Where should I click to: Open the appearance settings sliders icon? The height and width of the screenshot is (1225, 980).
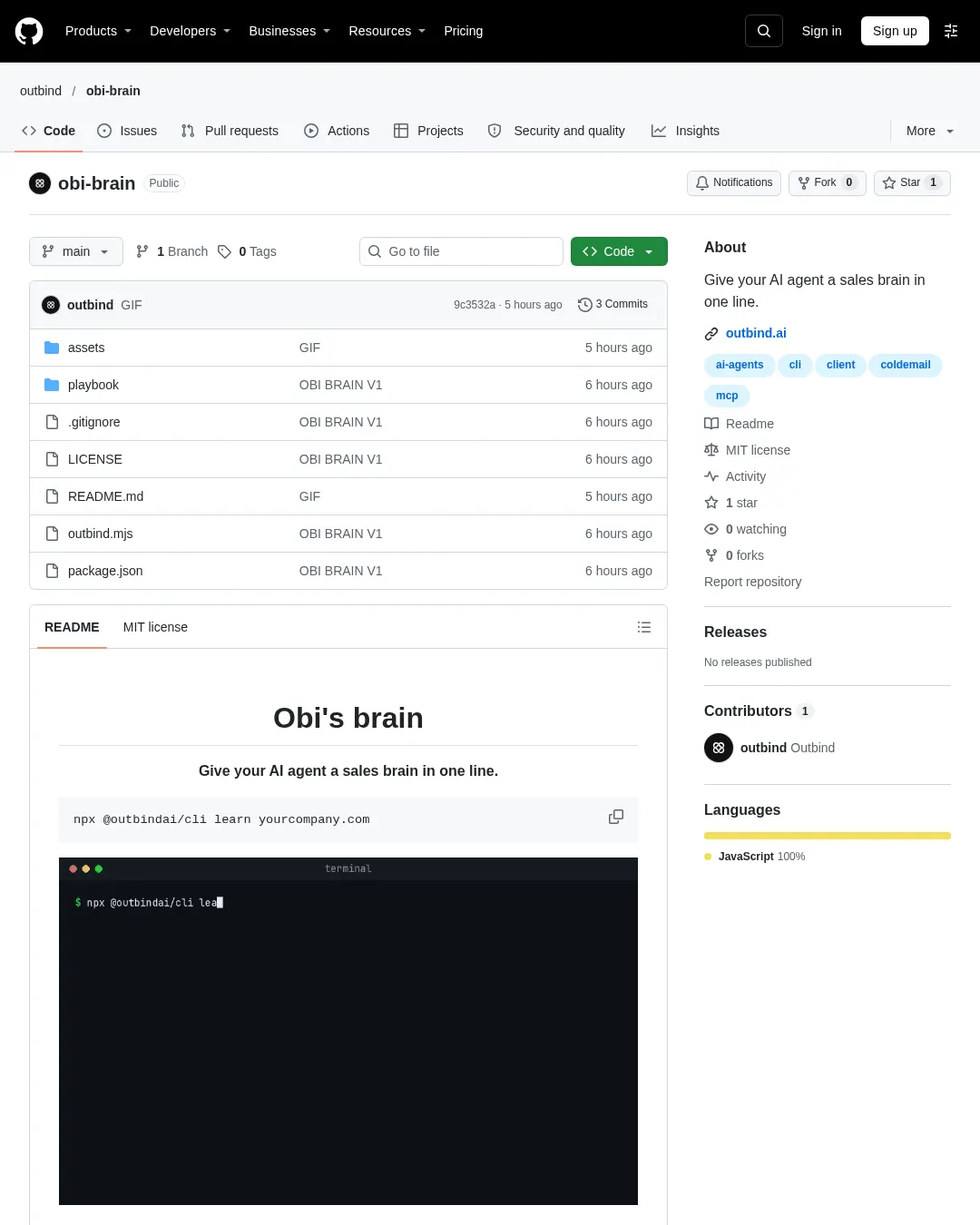[951, 31]
